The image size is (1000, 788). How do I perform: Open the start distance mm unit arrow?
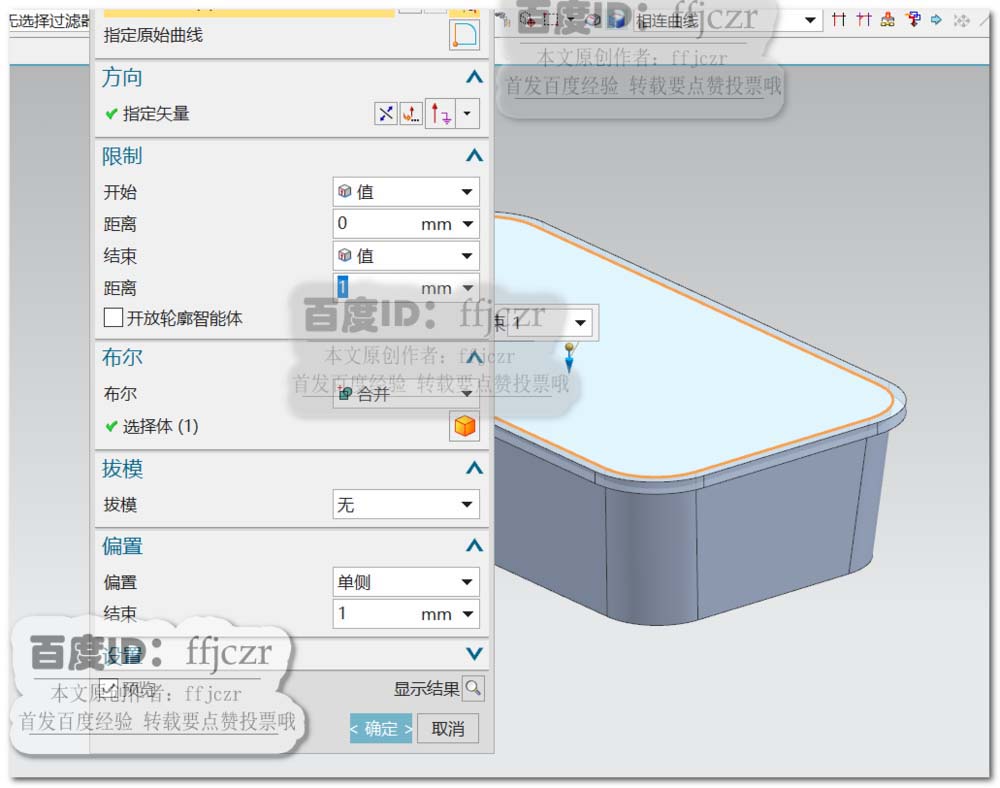(x=467, y=224)
